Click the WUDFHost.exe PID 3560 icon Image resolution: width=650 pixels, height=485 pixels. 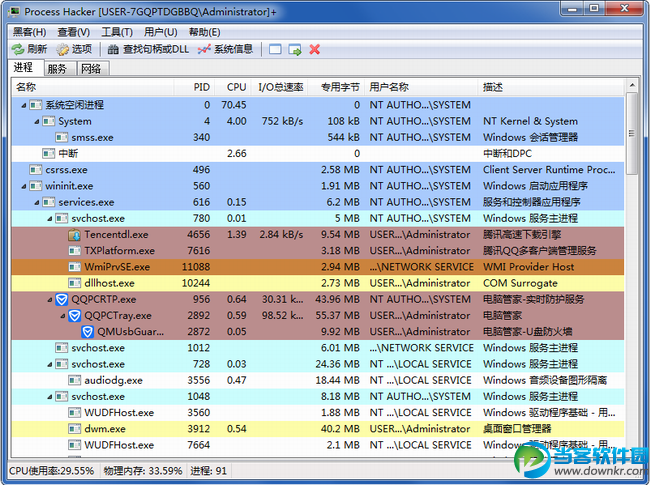75,413
